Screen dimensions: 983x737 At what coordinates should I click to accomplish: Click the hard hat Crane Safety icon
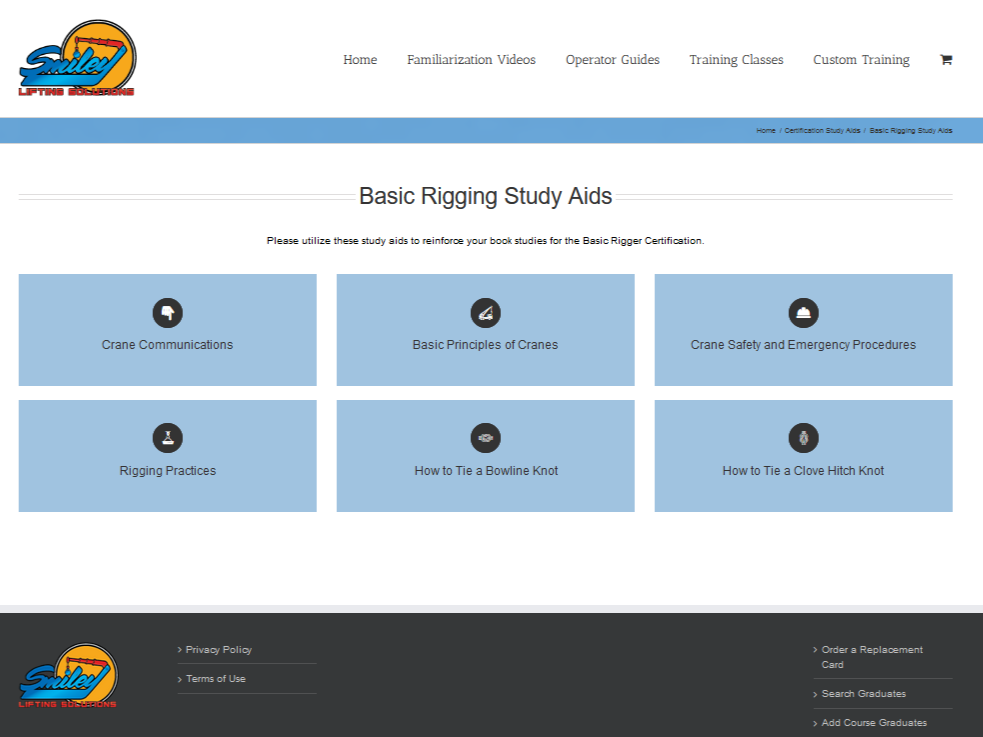coord(803,313)
